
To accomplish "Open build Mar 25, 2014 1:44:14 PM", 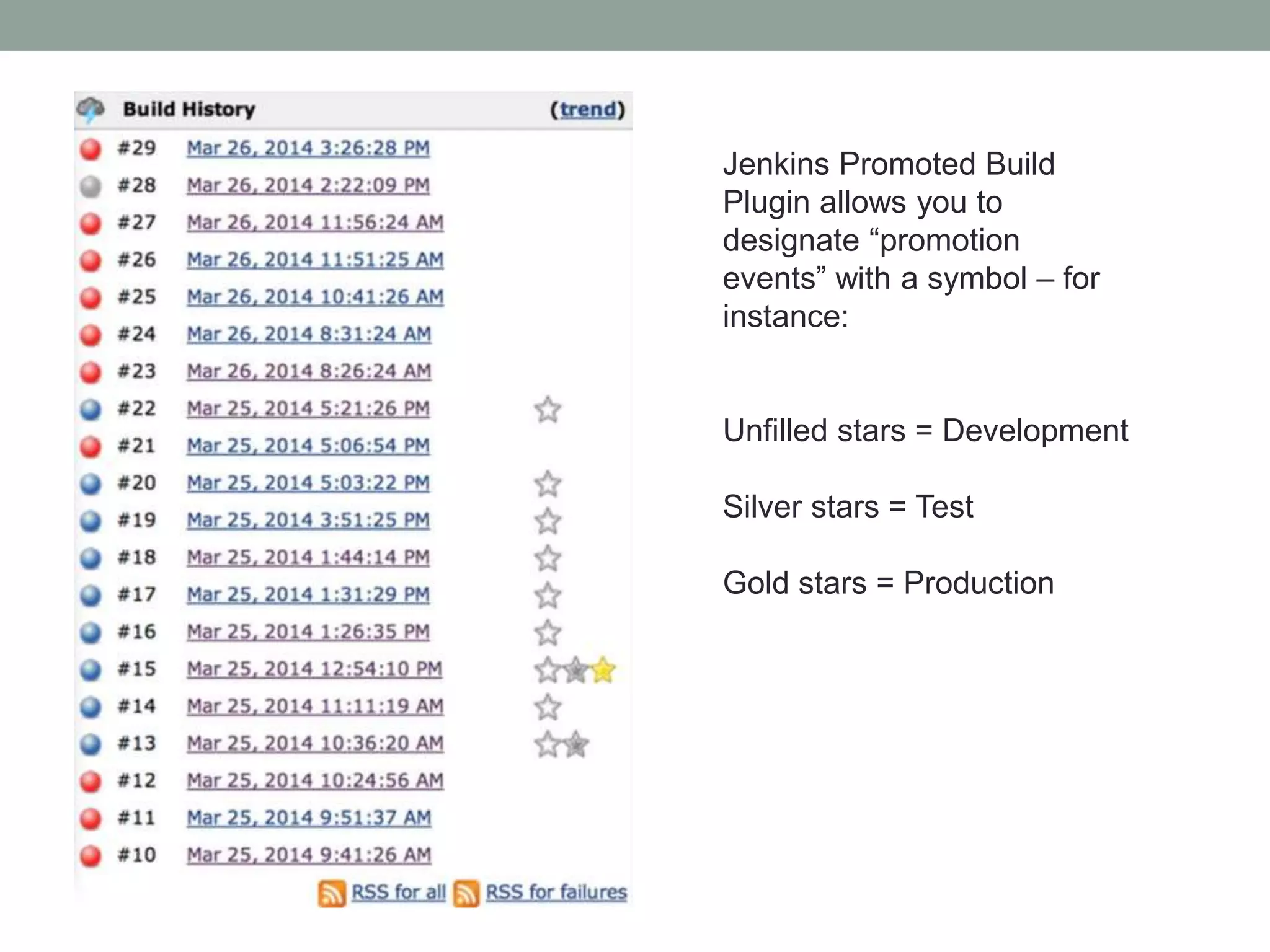I will pos(308,557).
